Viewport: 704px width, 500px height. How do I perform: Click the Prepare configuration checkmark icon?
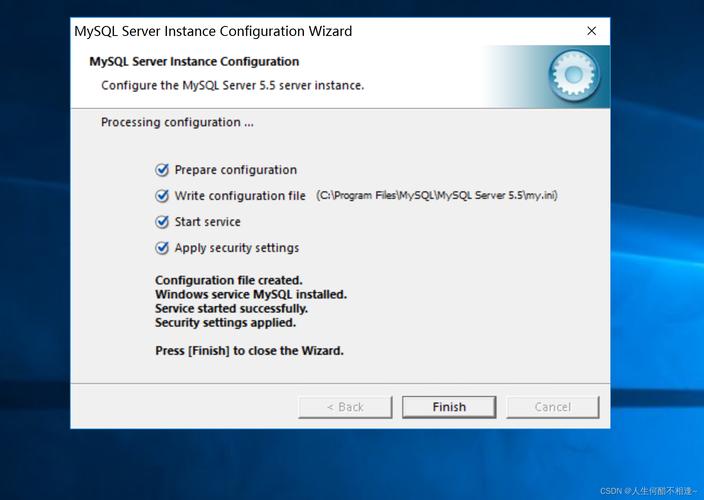coord(162,170)
